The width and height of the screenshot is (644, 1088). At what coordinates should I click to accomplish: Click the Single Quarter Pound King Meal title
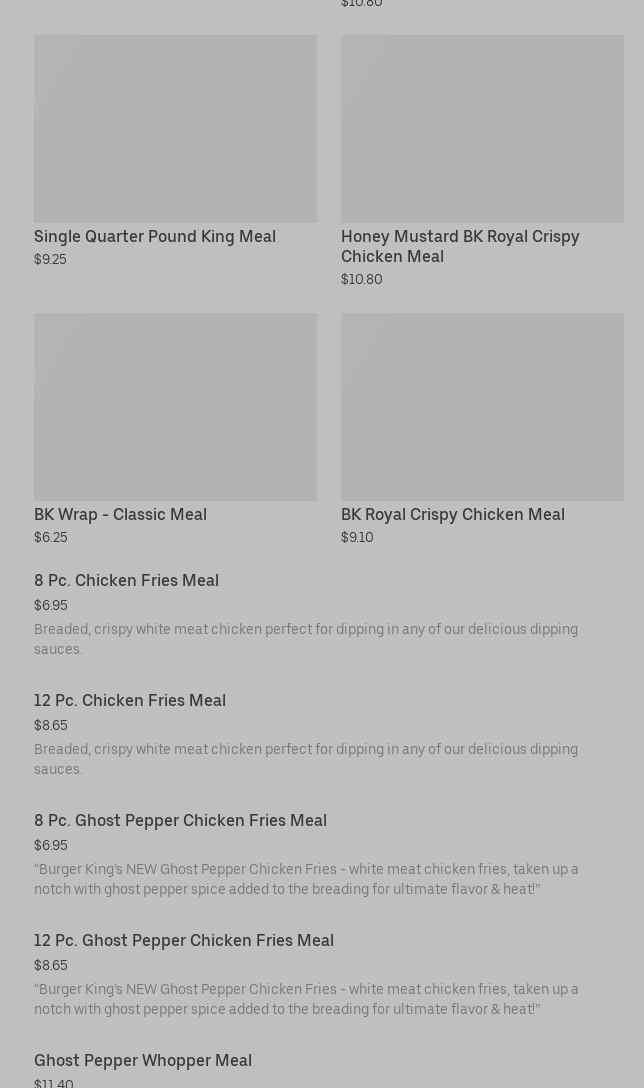coord(155,237)
